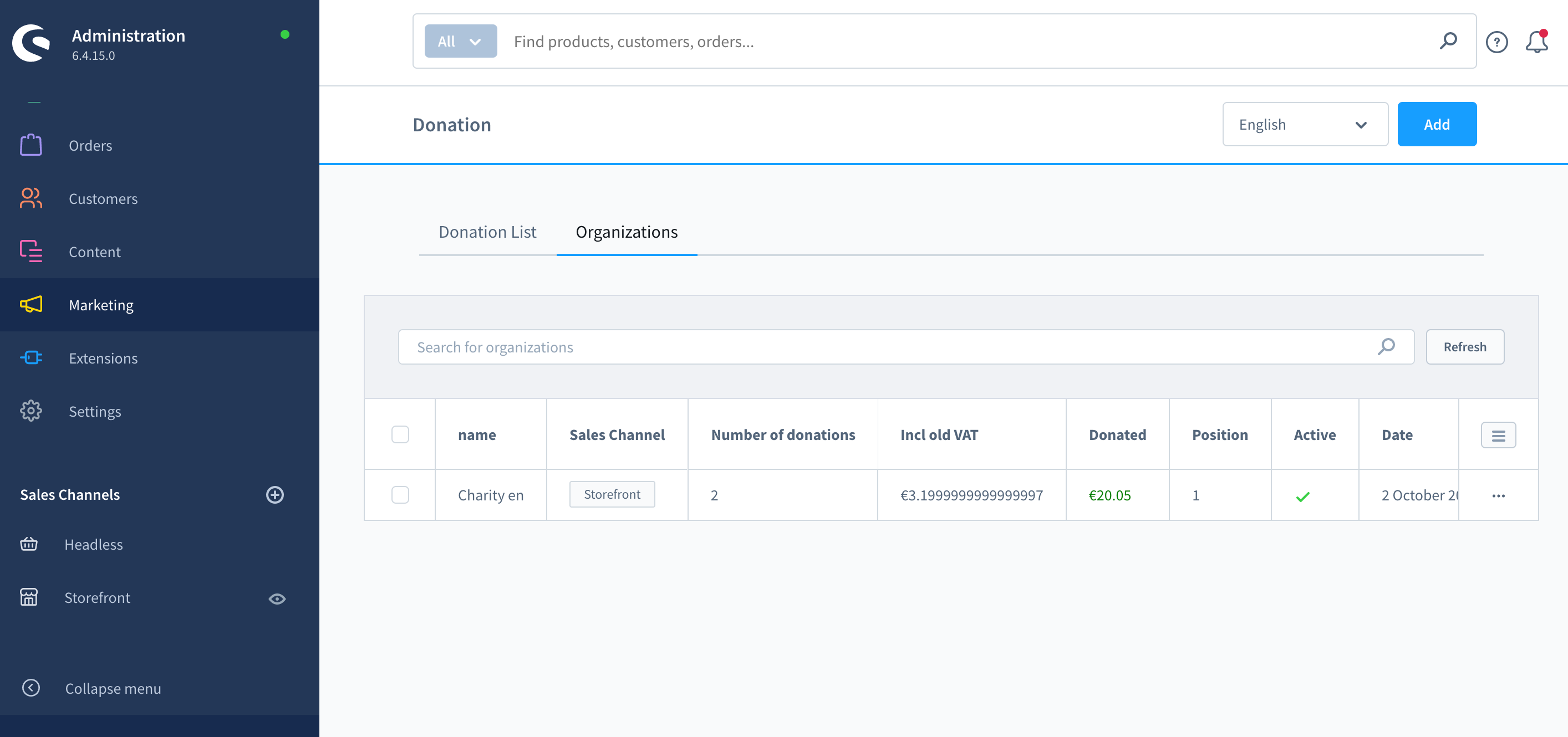Screen dimensions: 1568x737
Task: Sort by Sales Channel column header
Action: 617,434
